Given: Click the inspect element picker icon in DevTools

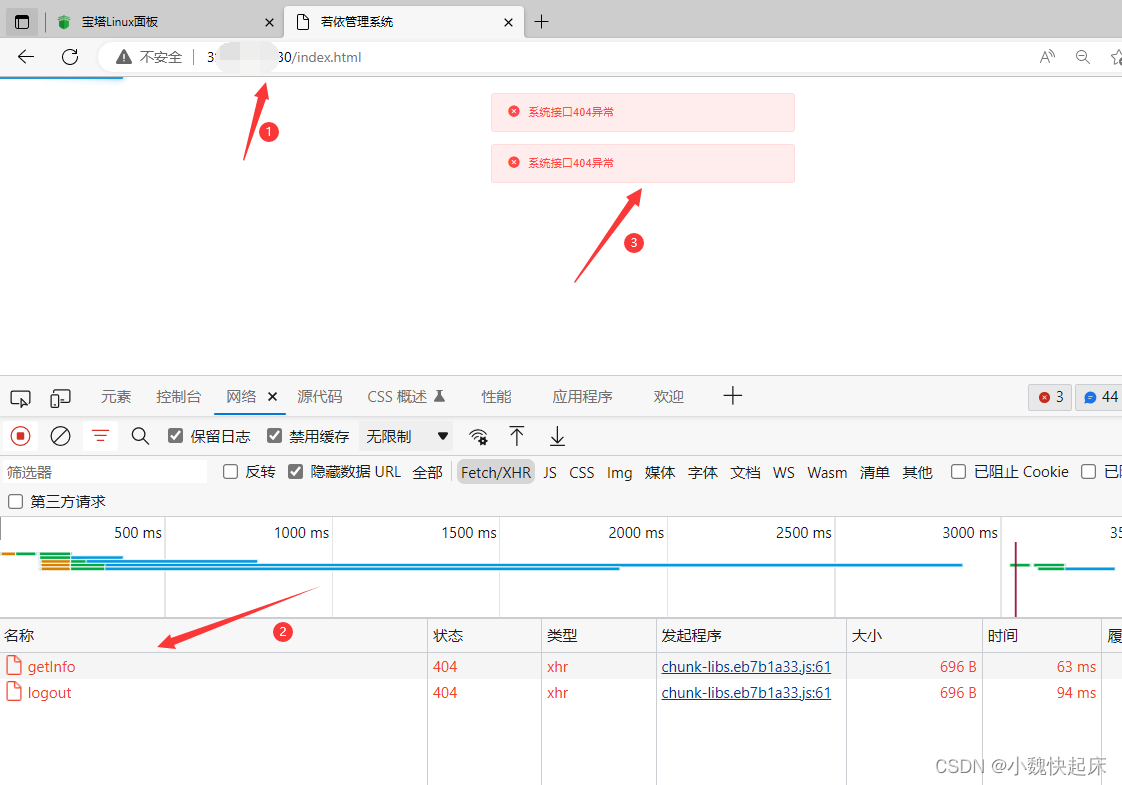Looking at the screenshot, I should 20,398.
